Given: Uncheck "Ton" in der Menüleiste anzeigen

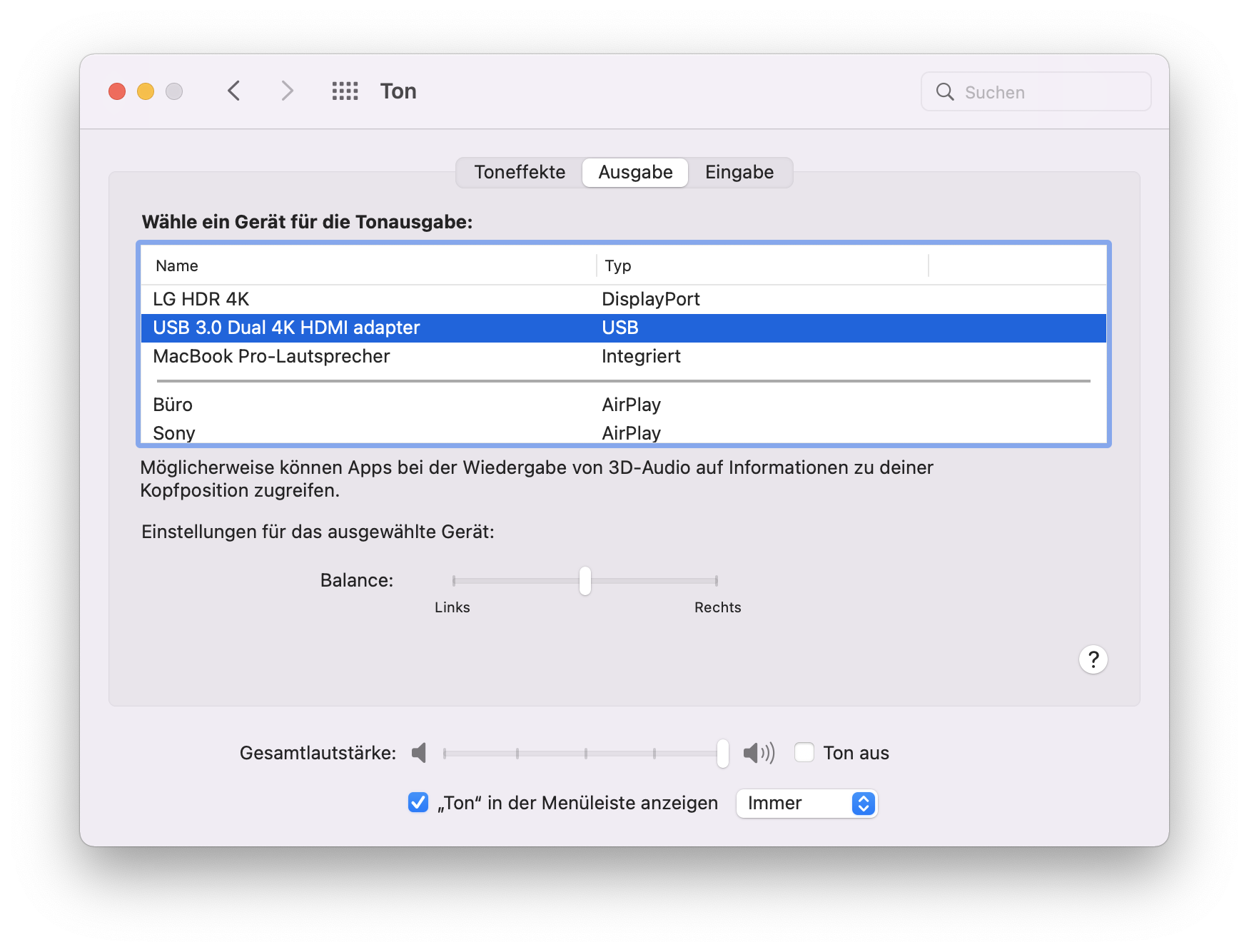Looking at the screenshot, I should tap(418, 803).
